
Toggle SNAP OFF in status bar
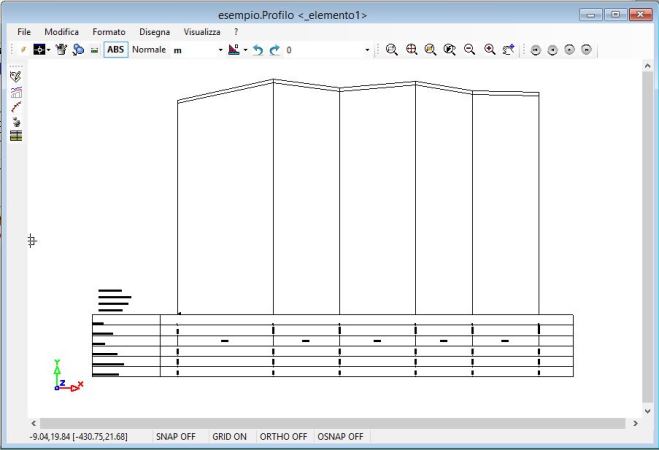tap(175, 437)
